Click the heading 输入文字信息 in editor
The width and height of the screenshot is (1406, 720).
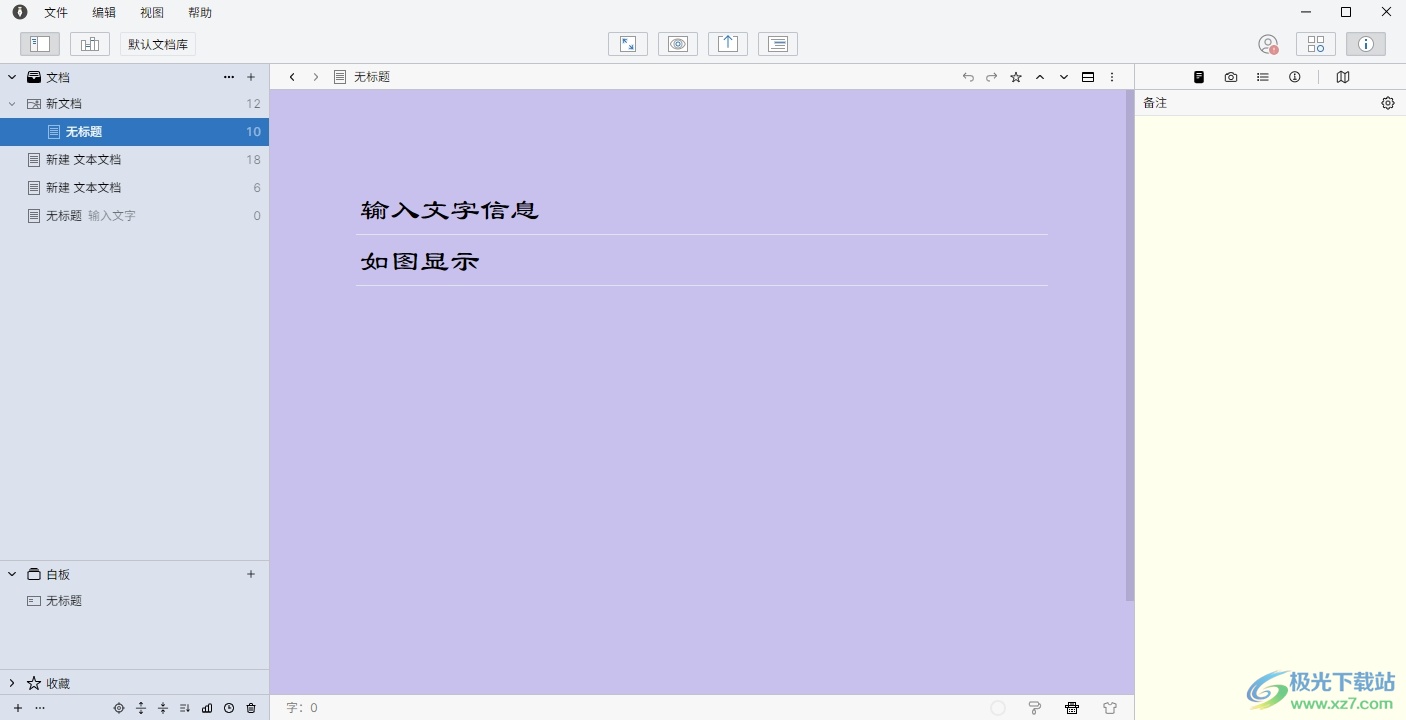450,210
